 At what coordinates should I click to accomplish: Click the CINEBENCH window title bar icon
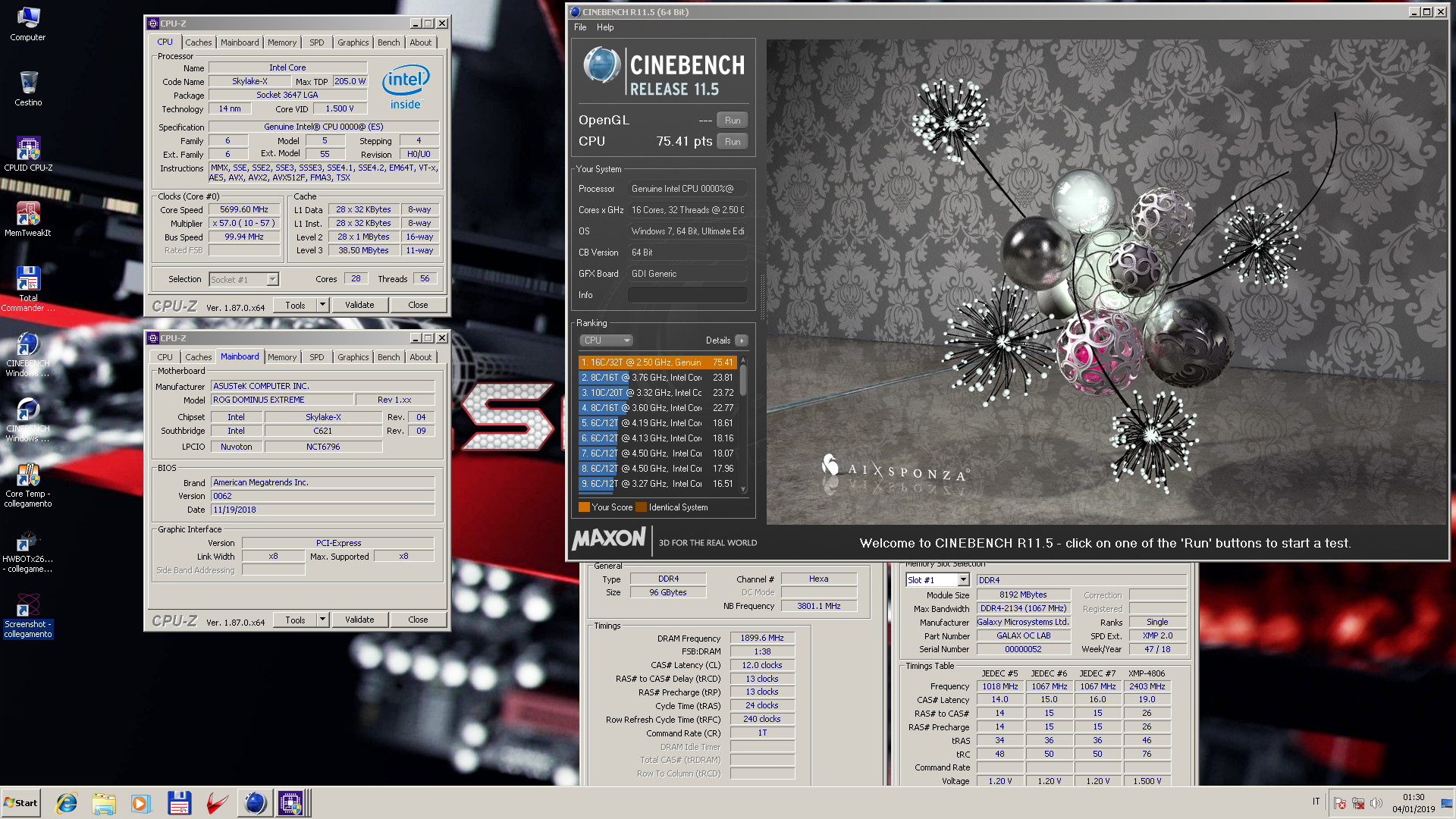click(x=575, y=11)
